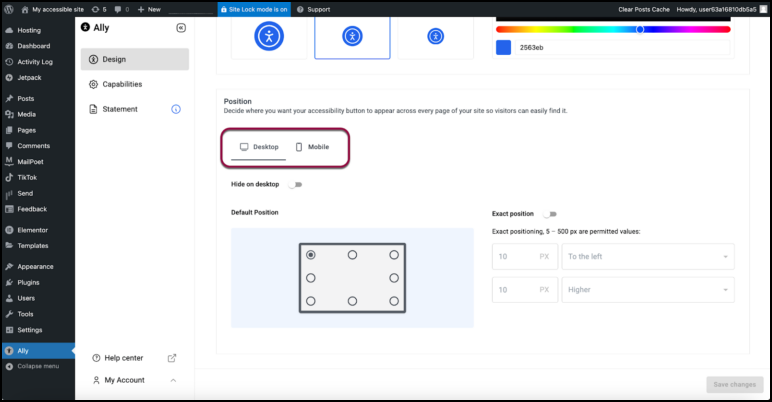
Task: Select bottom-center default position radio
Action: pos(353,301)
